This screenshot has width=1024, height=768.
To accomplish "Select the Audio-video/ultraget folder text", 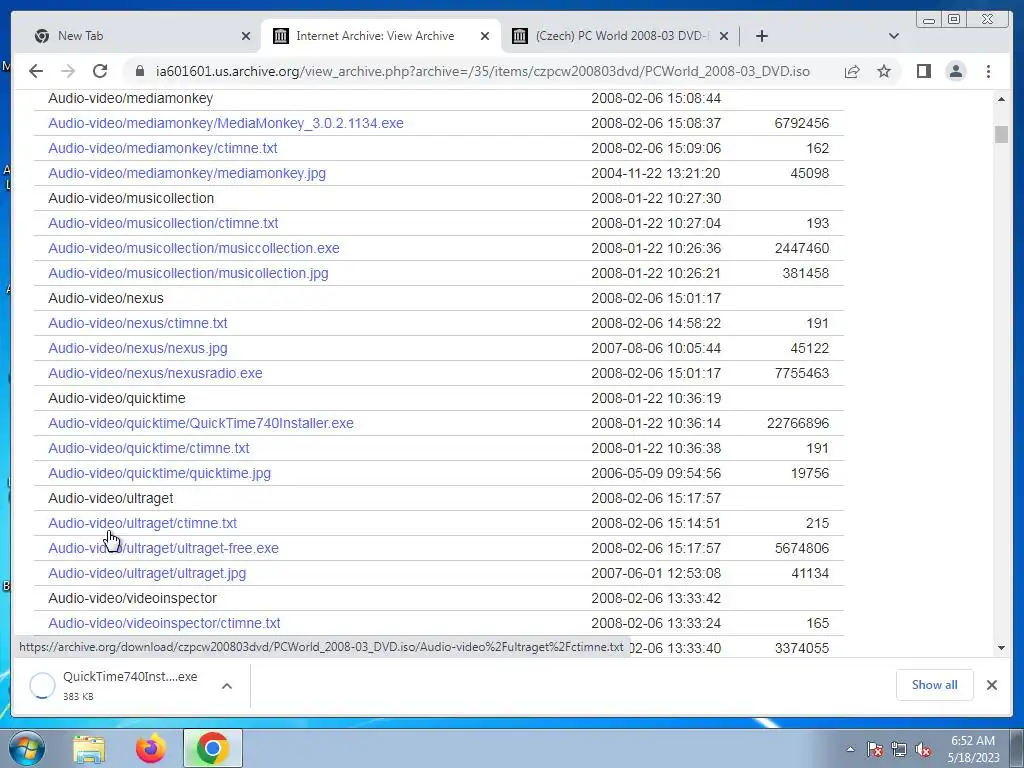I will coord(111,498).
